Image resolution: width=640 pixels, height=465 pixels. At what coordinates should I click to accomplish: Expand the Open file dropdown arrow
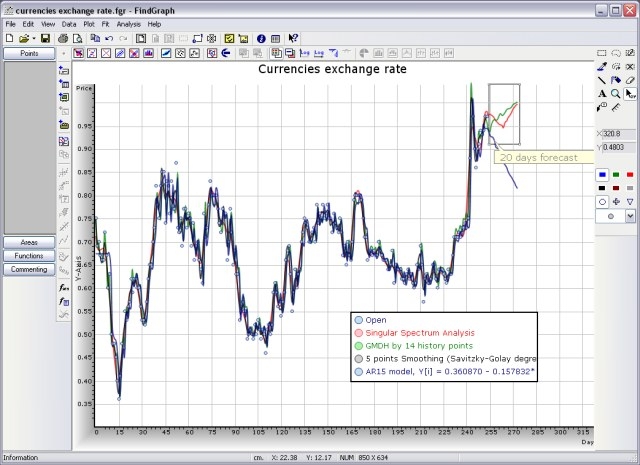[32, 38]
